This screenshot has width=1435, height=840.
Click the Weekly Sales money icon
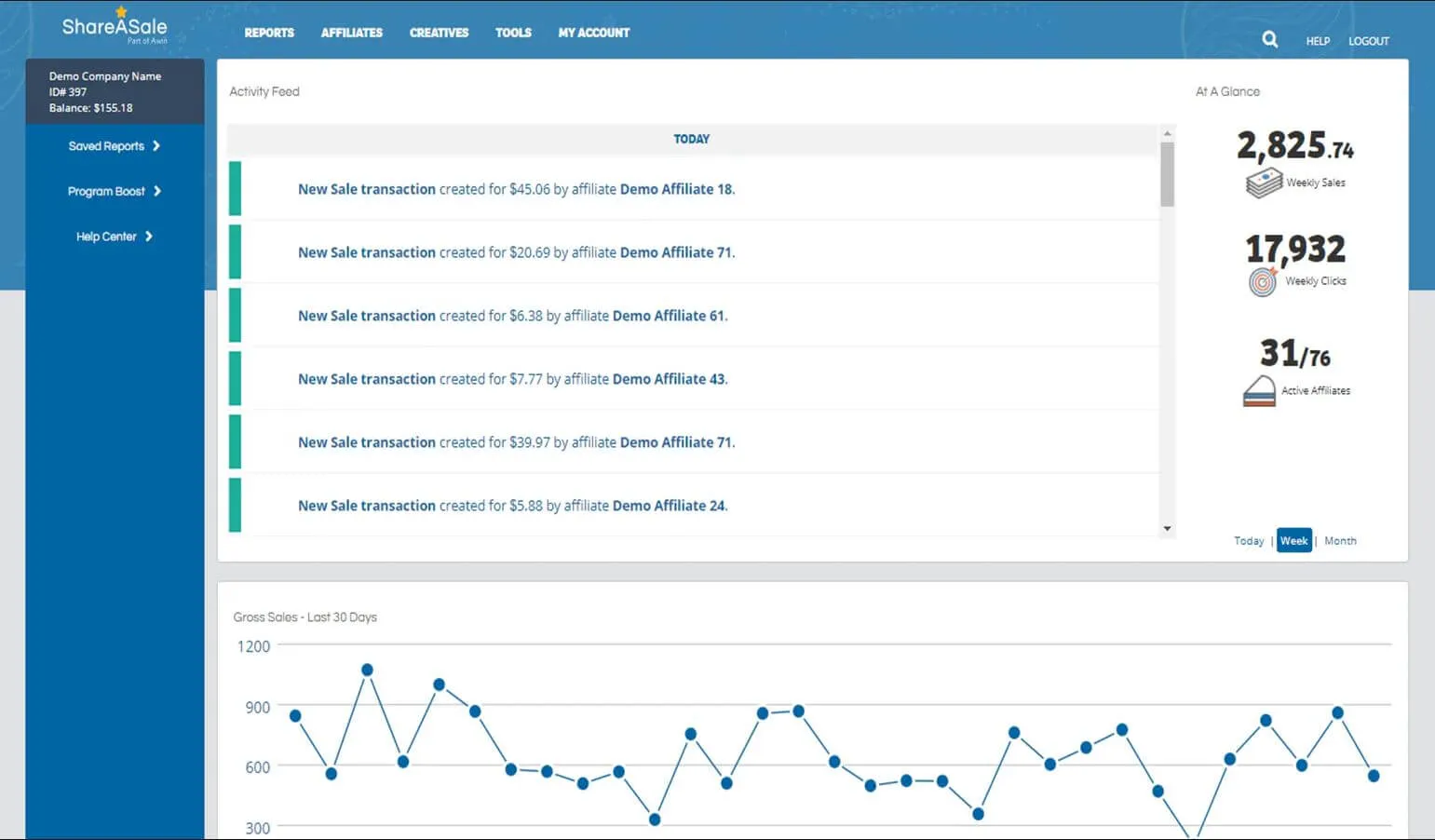(x=1263, y=183)
